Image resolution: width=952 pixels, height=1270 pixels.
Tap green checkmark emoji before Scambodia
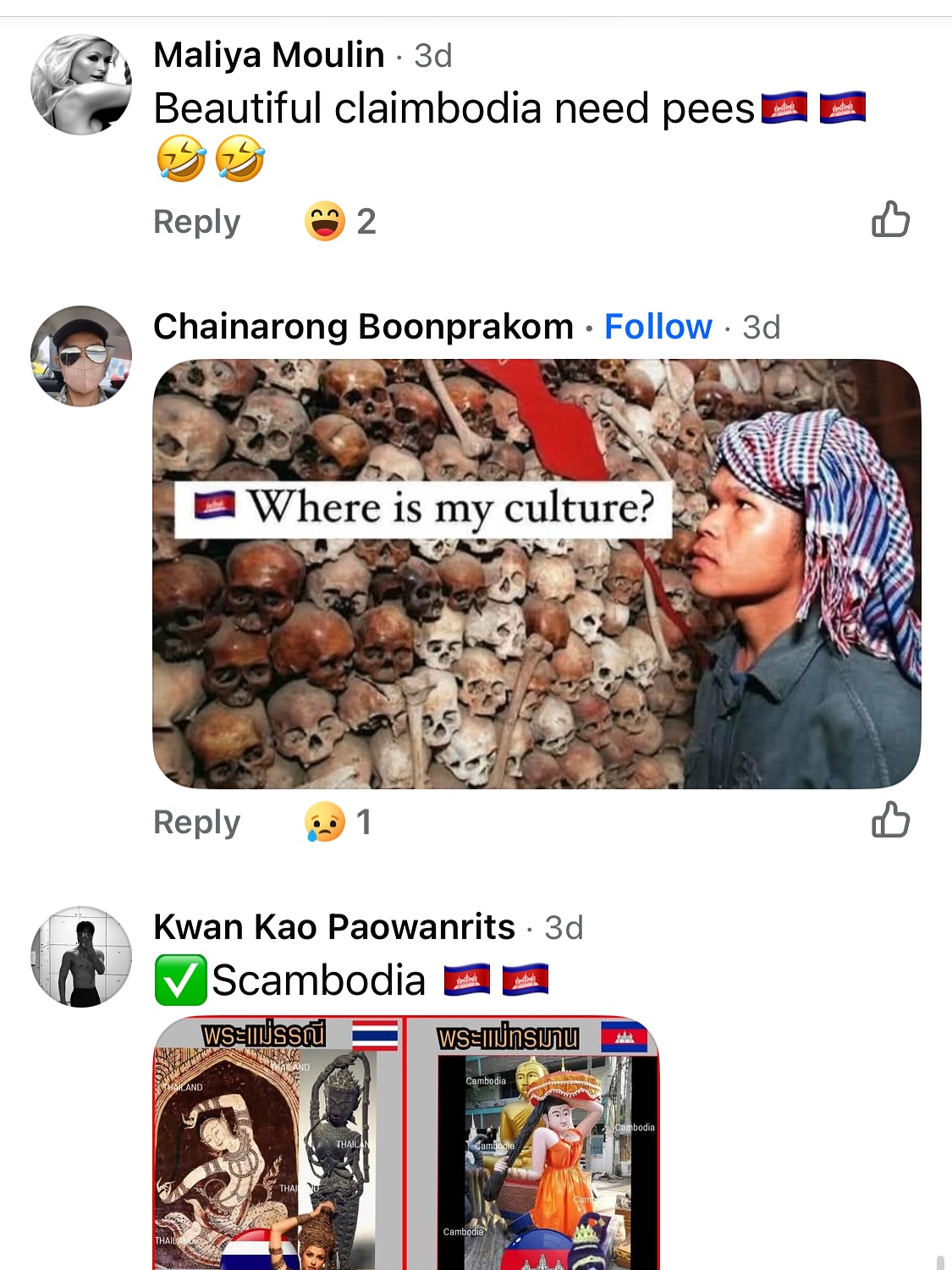pyautogui.click(x=180, y=980)
